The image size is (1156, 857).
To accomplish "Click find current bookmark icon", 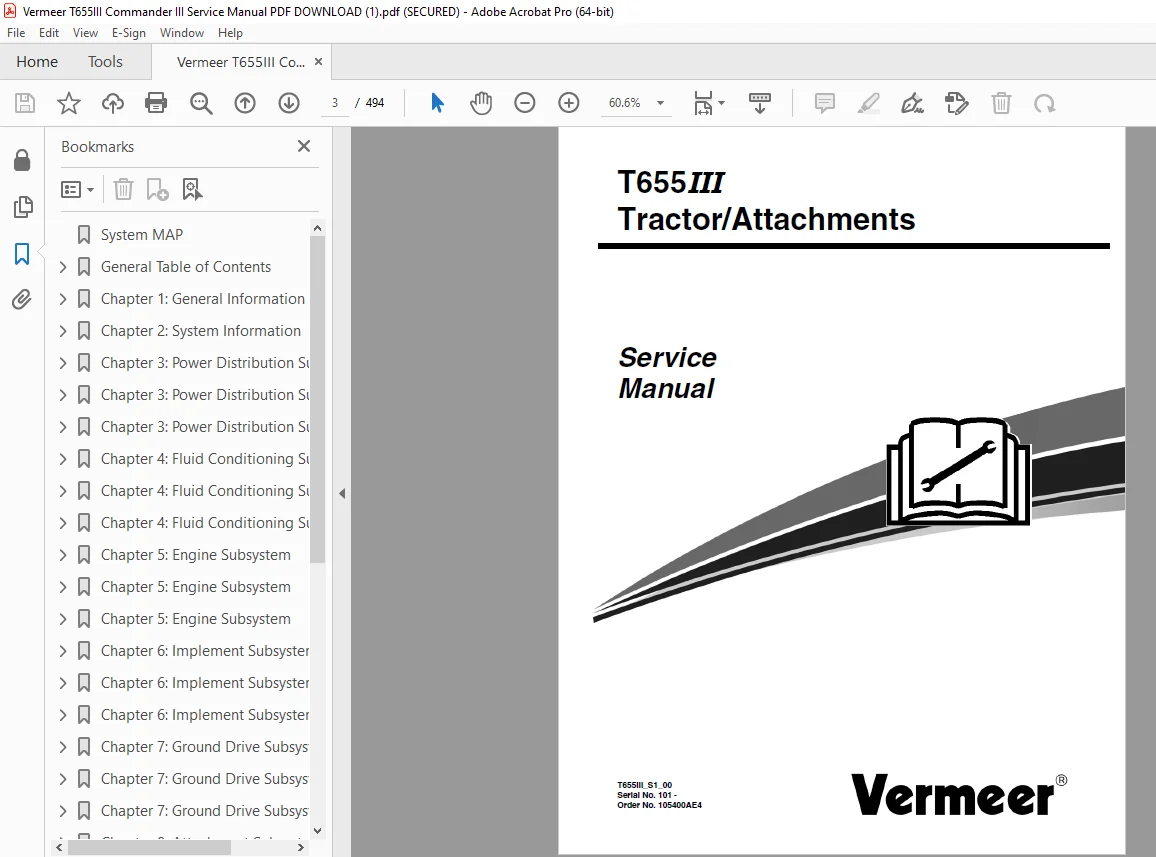I will coord(192,190).
